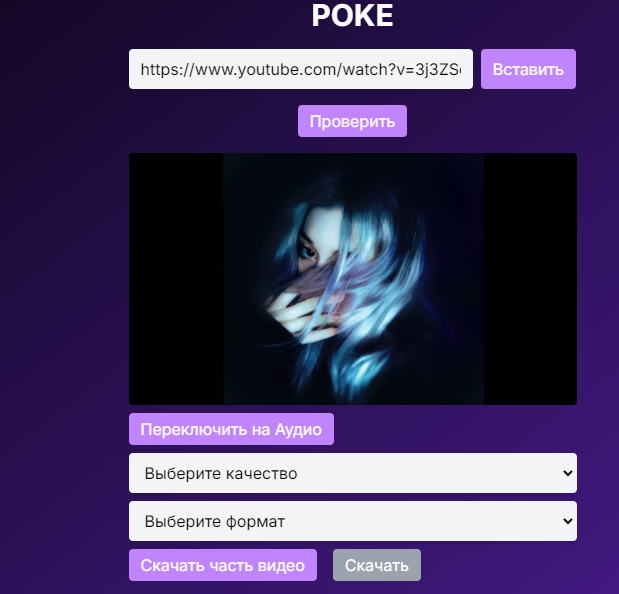Image resolution: width=619 pixels, height=594 pixels.
Task: Click the hand in the preview image
Action: 306,314
